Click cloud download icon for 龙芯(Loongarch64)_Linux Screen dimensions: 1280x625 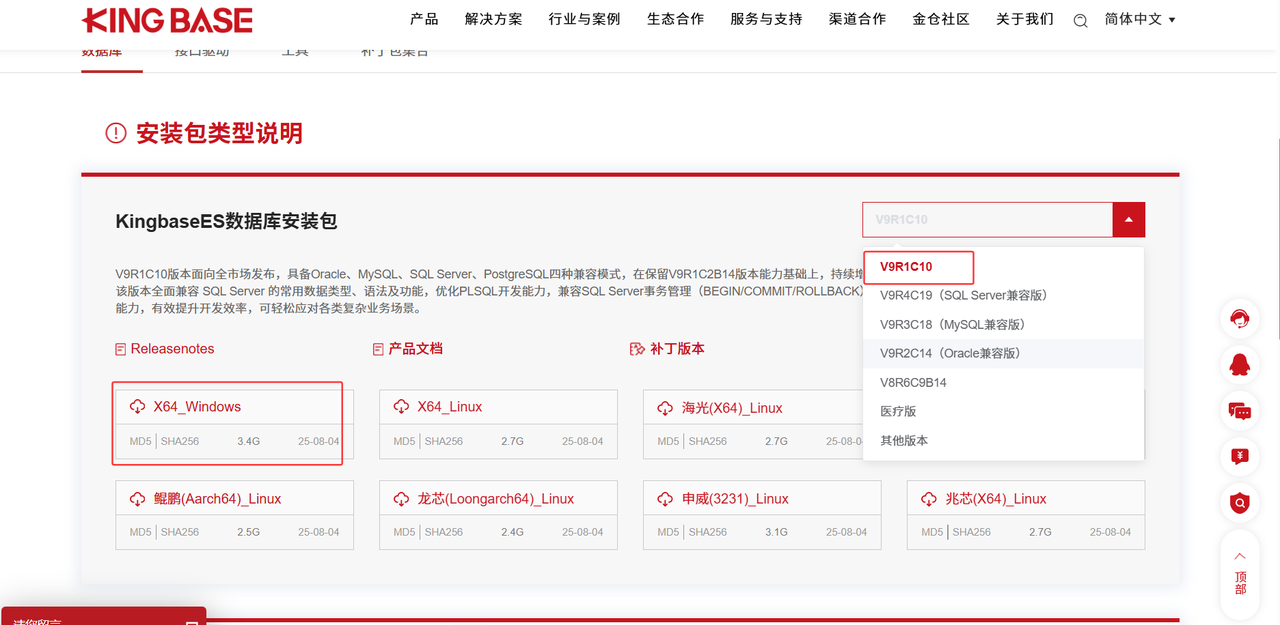coord(402,498)
